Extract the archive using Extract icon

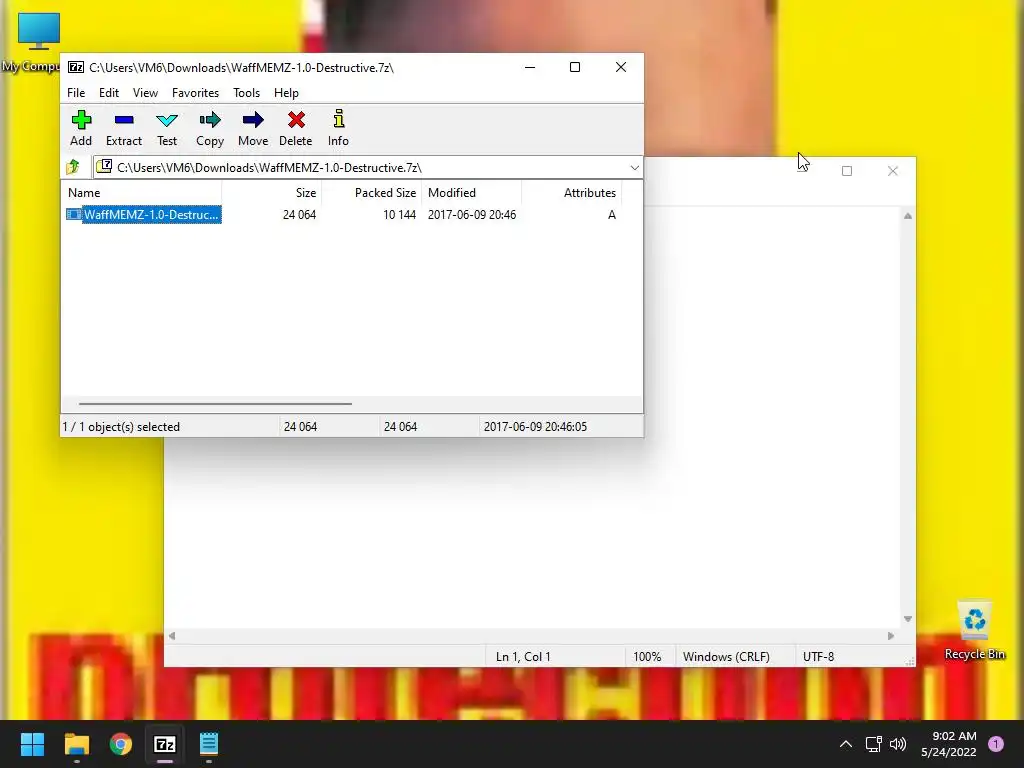point(123,120)
